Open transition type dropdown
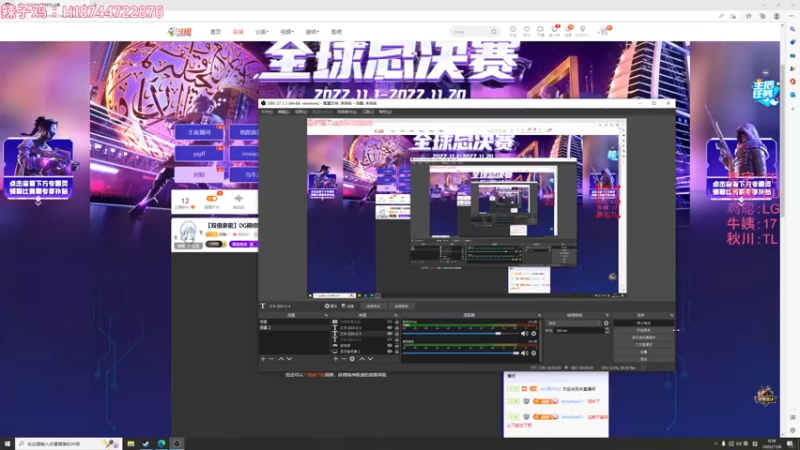This screenshot has width=800, height=450. pyautogui.click(x=574, y=323)
